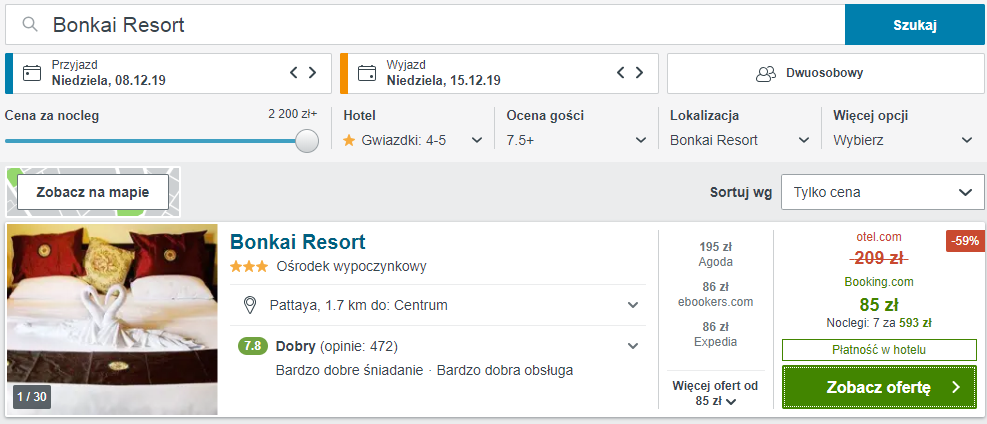Open the Dwuosobowy room type selector
Screen dimensions: 987x424
pyautogui.click(x=825, y=73)
